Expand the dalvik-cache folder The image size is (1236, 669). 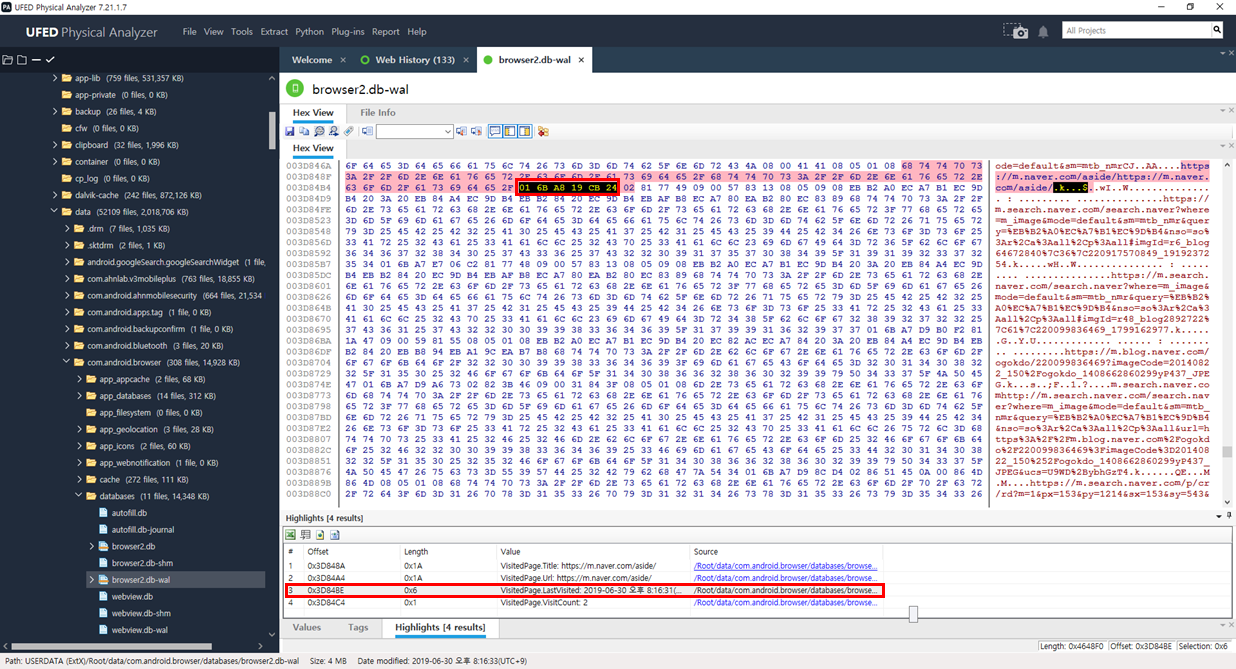click(55, 195)
